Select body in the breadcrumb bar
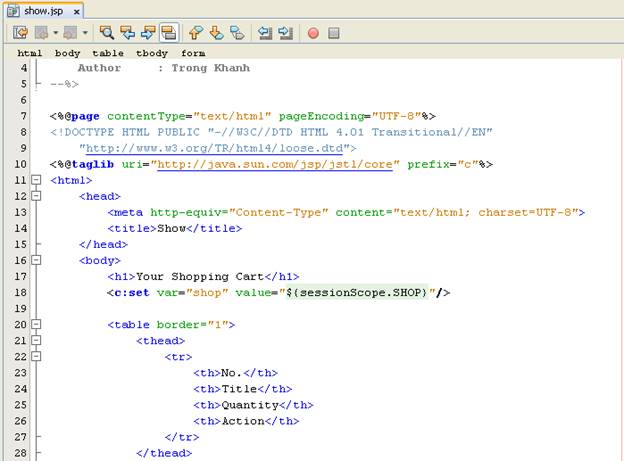 tap(67, 53)
